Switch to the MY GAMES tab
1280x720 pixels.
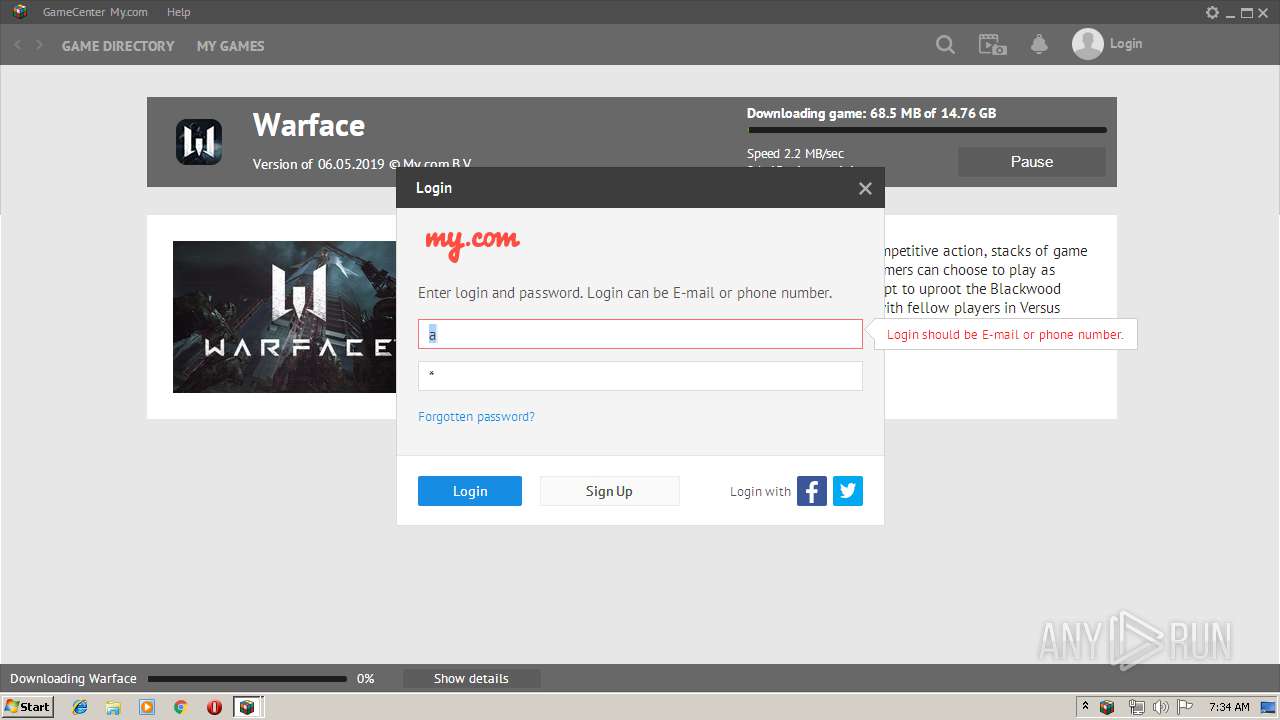(x=230, y=46)
